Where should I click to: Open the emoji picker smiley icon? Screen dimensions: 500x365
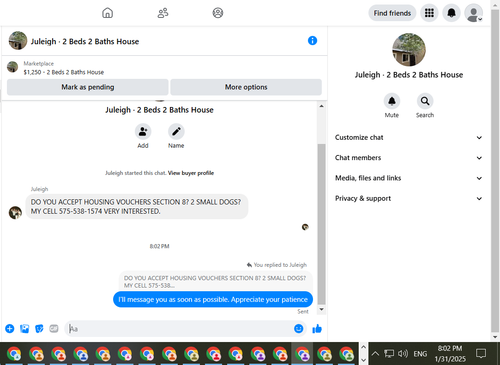click(x=299, y=329)
